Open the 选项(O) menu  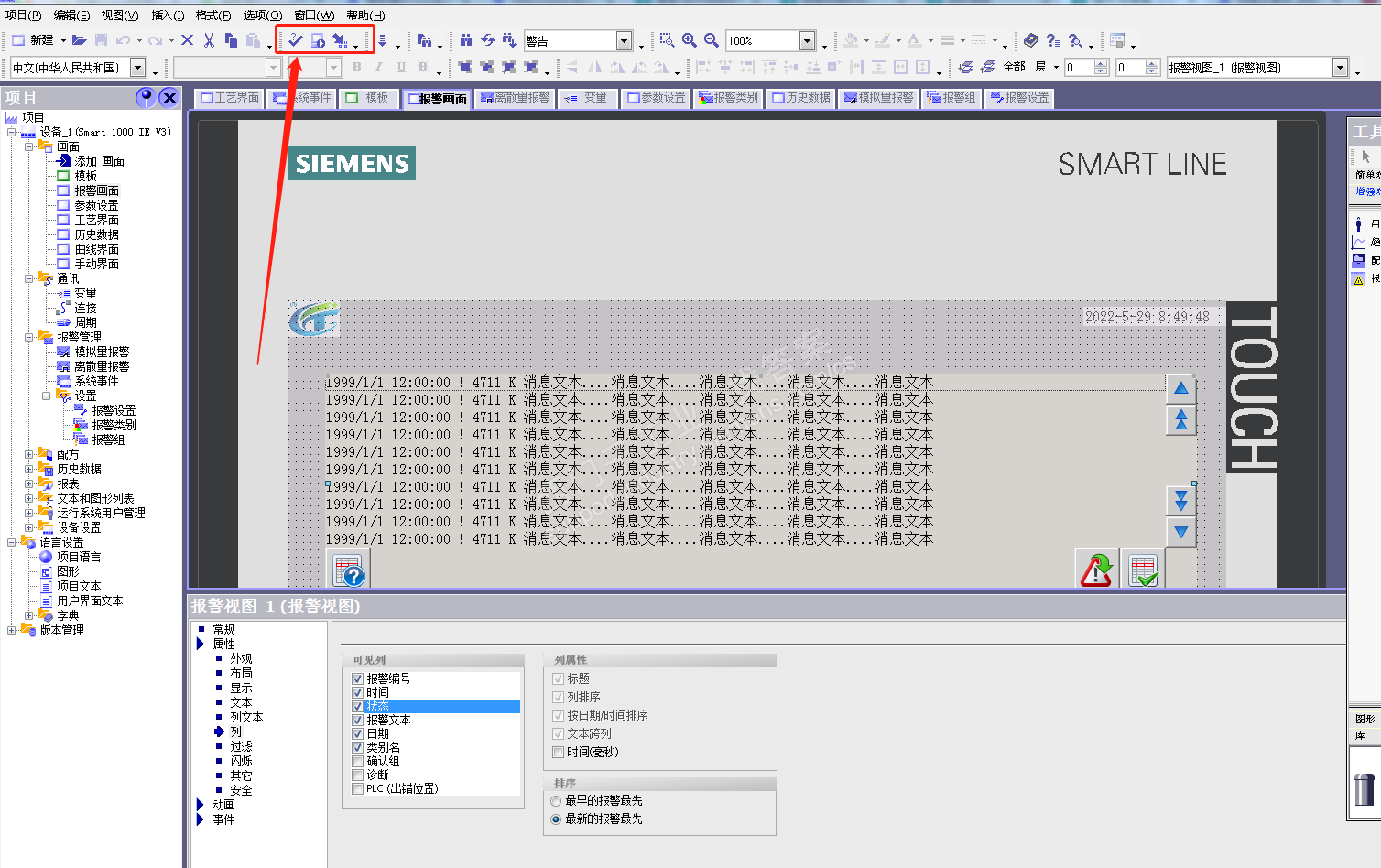[x=263, y=15]
